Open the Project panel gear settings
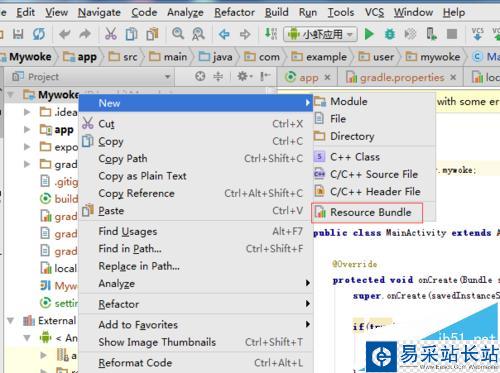This screenshot has height=373, width=500. pyautogui.click(x=244, y=76)
